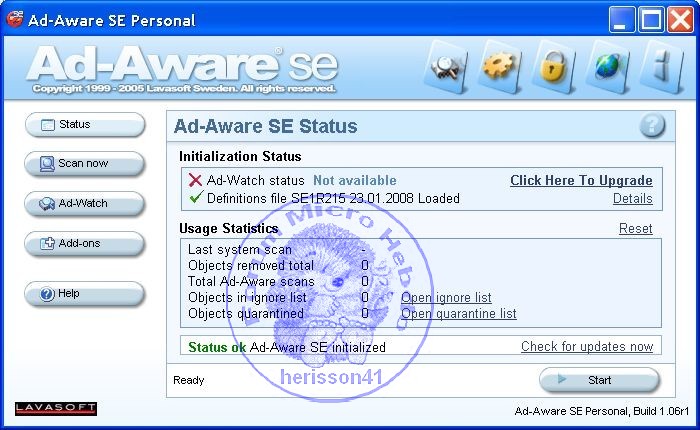Click the Ad-Aware title bar app icon
700x430 pixels.
pos(15,19)
